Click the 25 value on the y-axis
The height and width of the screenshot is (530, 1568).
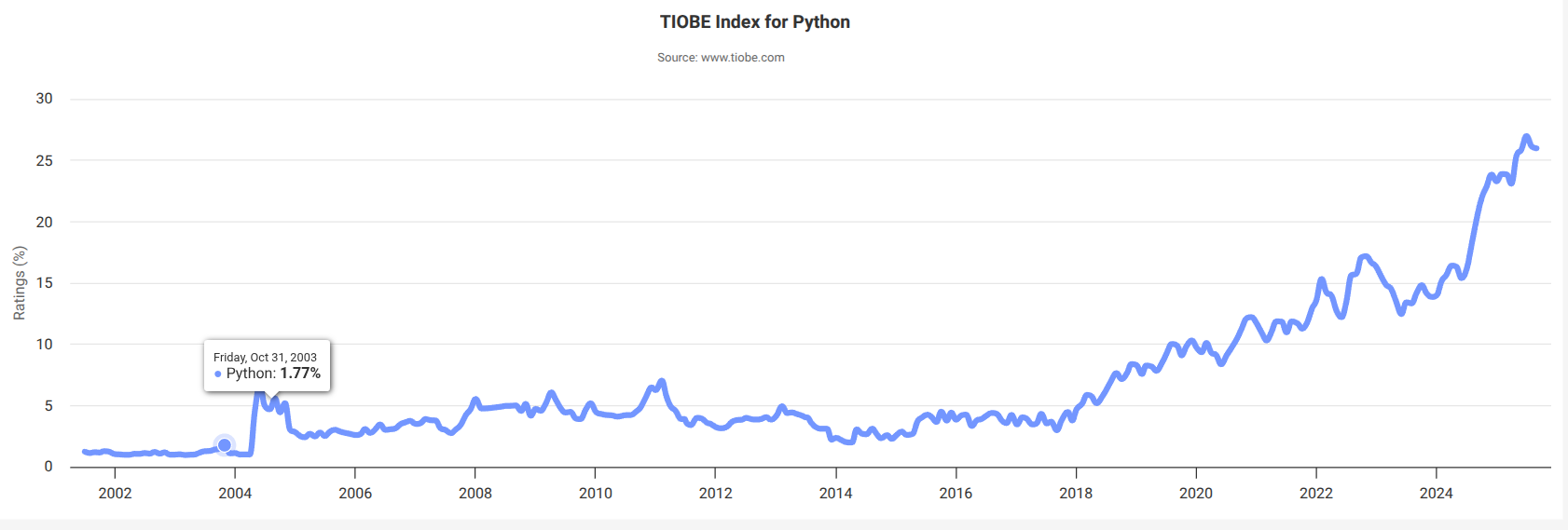(44, 160)
